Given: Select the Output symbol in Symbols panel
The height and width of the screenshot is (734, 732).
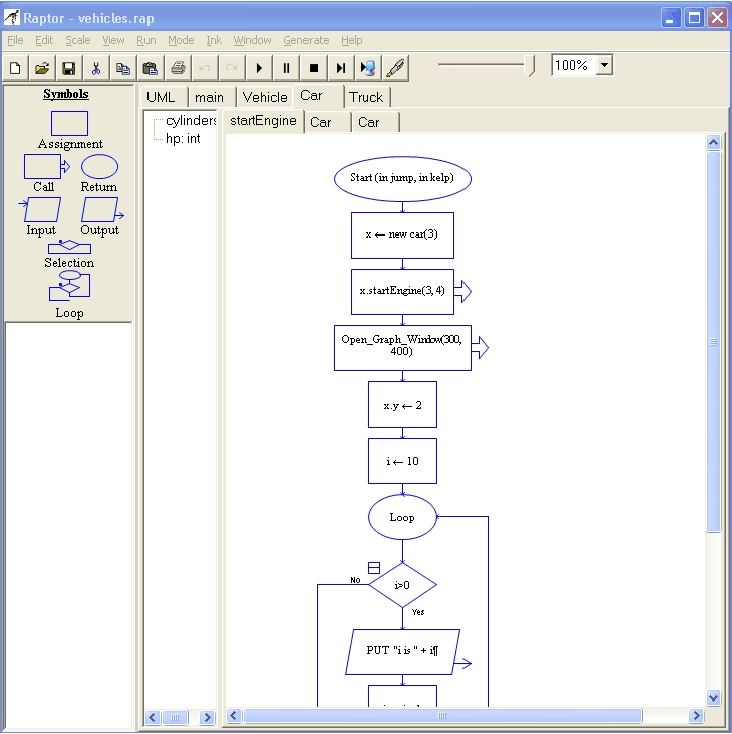Looking at the screenshot, I should pos(102,209).
